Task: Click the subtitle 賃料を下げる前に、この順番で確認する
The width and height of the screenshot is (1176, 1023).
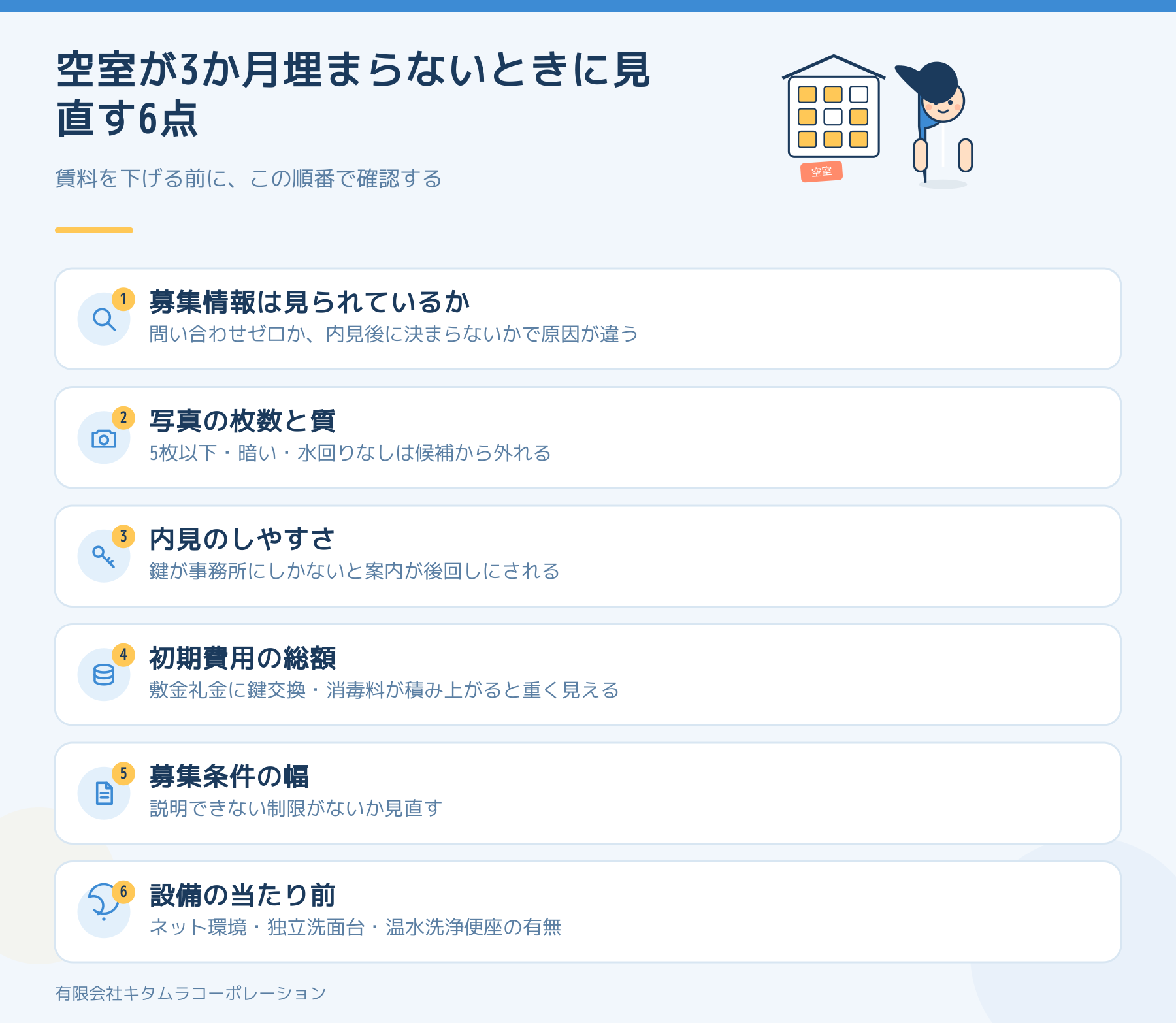Action: pyautogui.click(x=248, y=178)
